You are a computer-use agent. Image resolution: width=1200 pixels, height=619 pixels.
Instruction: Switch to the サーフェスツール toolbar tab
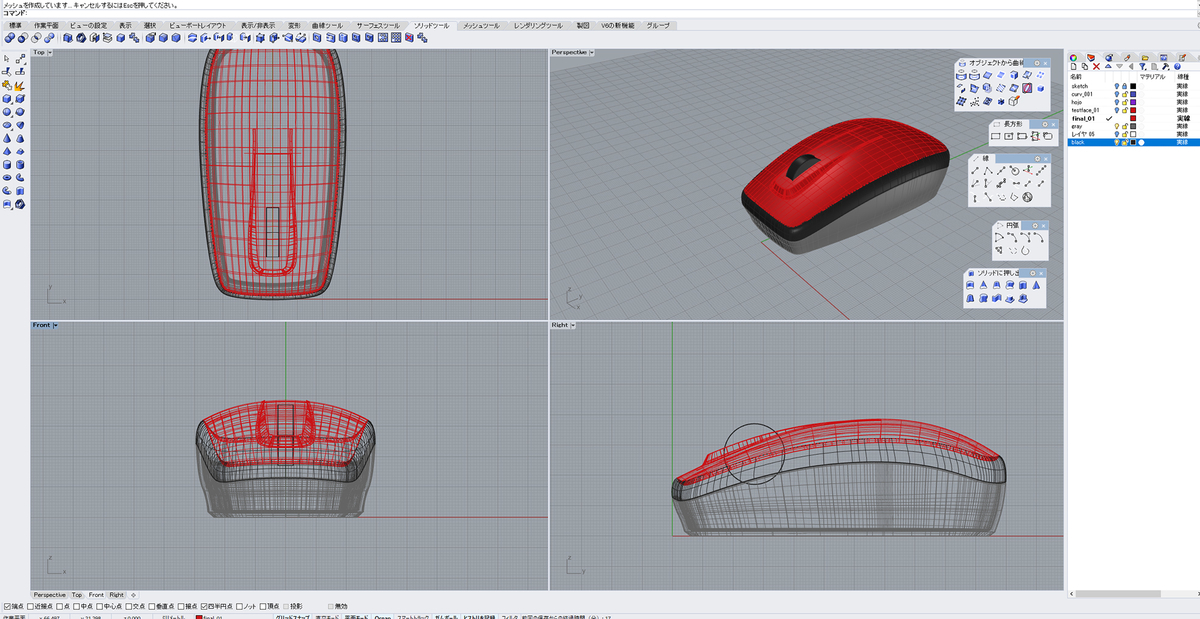tap(379, 25)
